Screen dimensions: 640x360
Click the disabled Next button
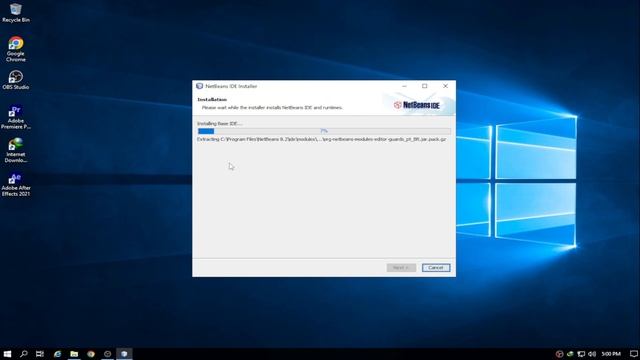coord(401,268)
